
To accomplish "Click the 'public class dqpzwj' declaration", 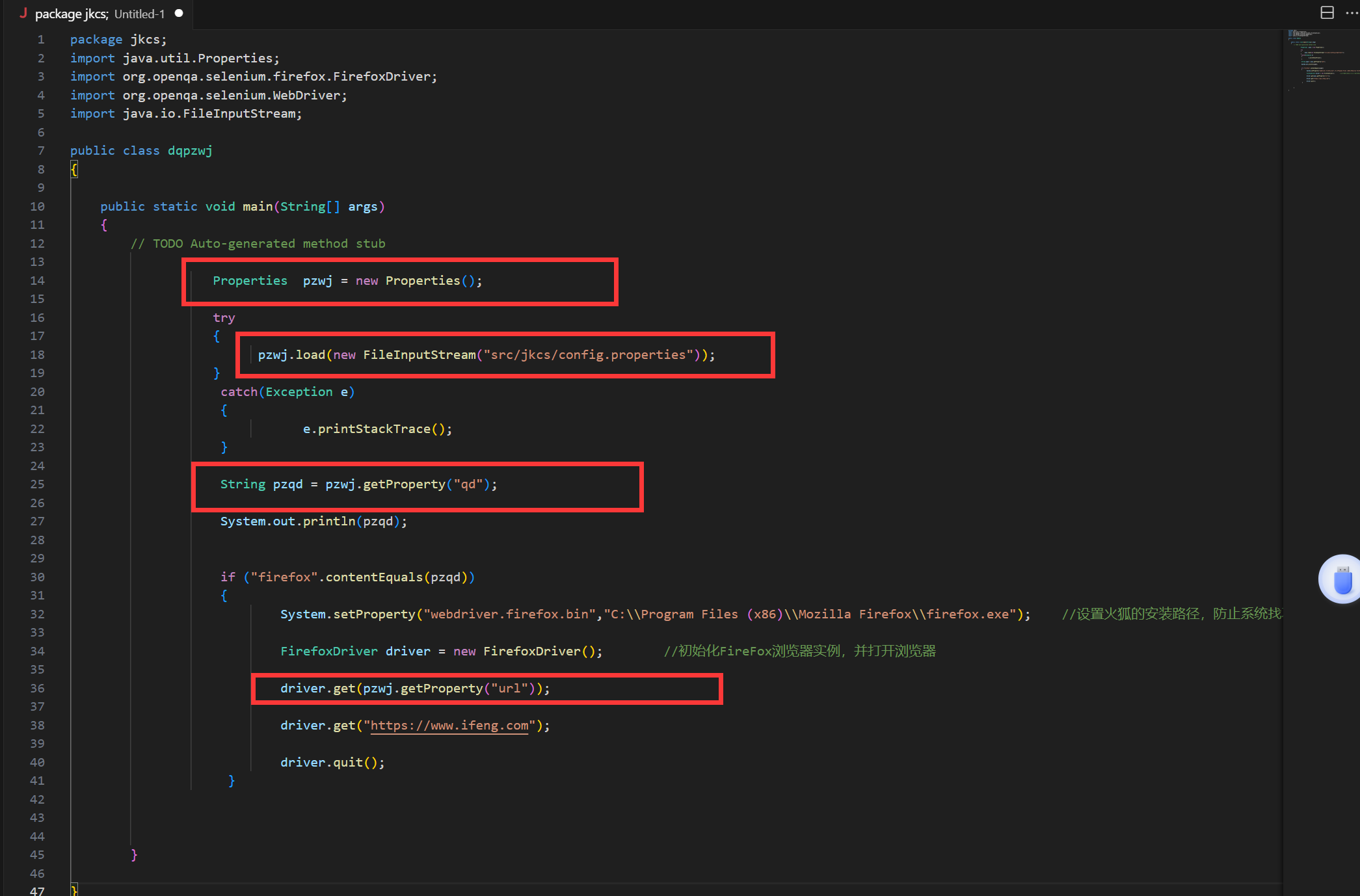I will (x=141, y=151).
